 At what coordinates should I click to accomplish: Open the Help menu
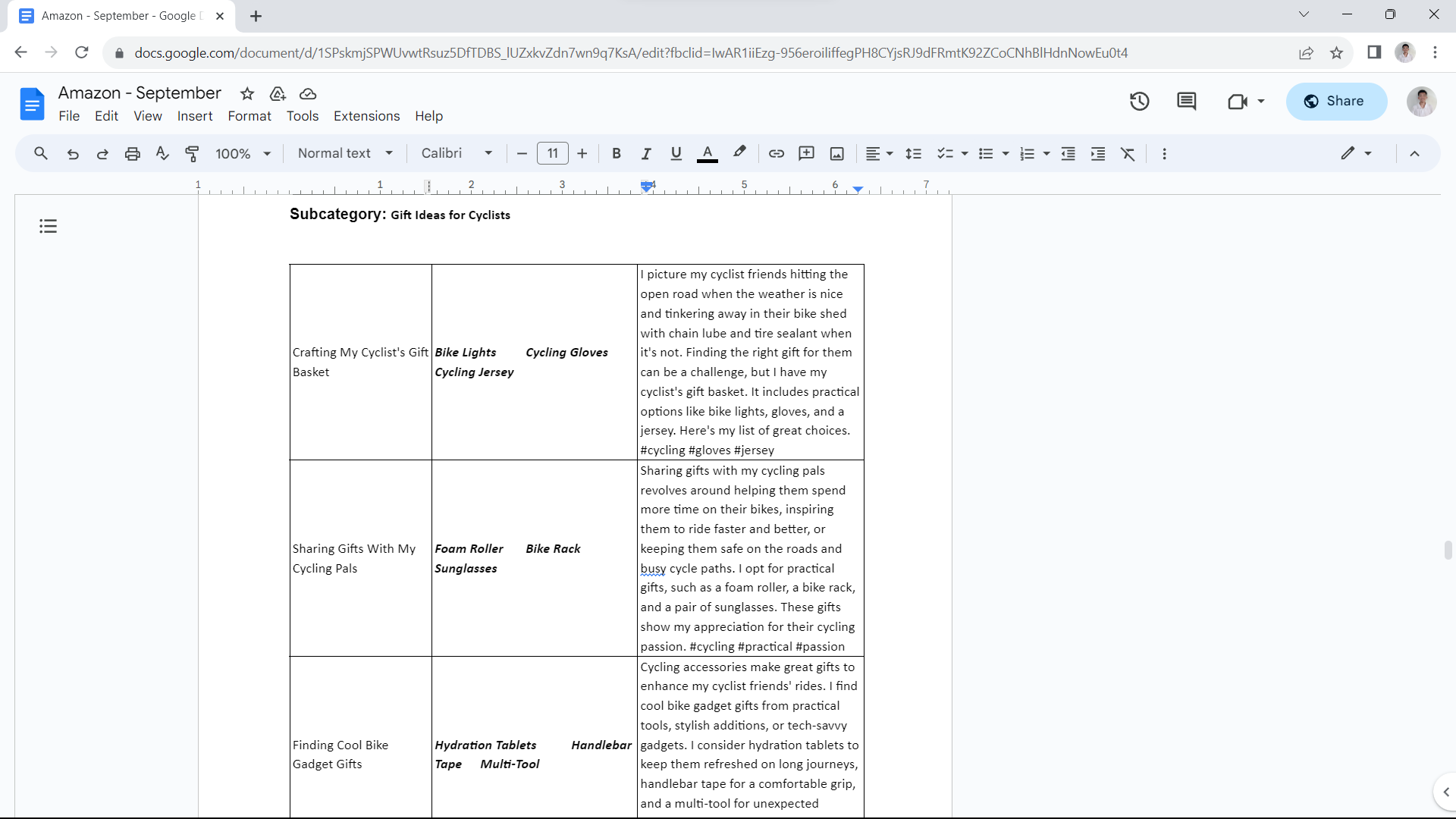[428, 116]
